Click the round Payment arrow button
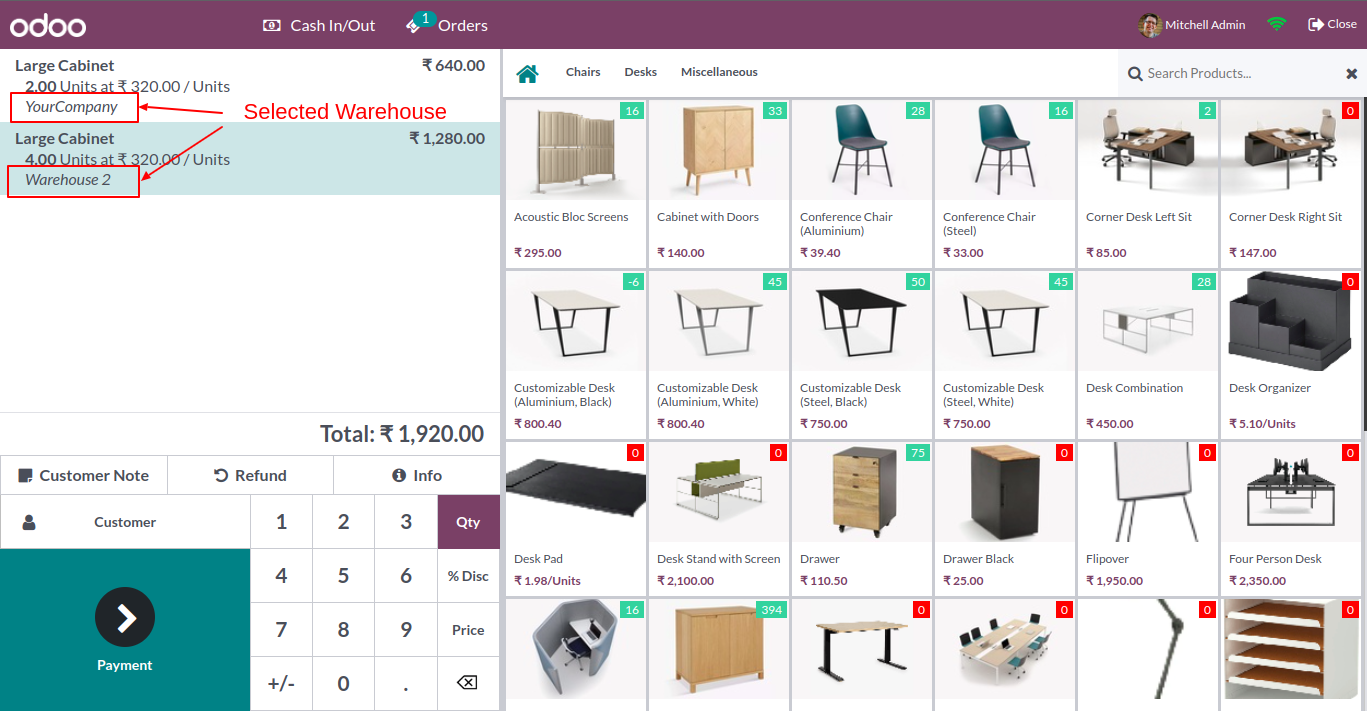The image size is (1367, 711). point(125,618)
